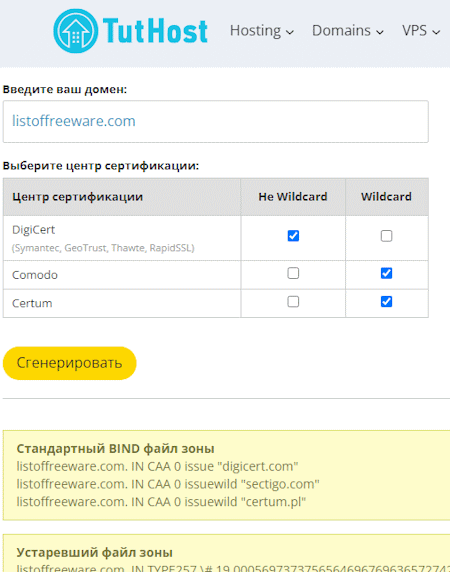Click the Стандартный BIND файл зоны heading
The height and width of the screenshot is (572, 450).
click(115, 448)
